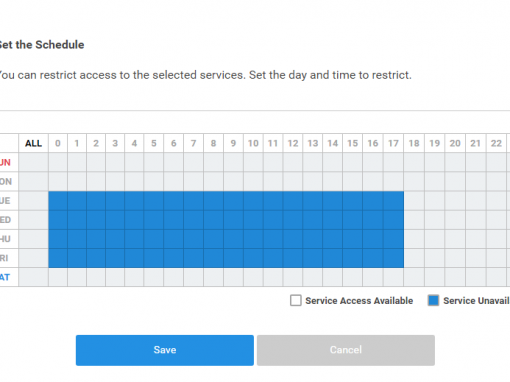This screenshot has width=510, height=382.
Task: Select the ALL column header
Action: tap(33, 143)
